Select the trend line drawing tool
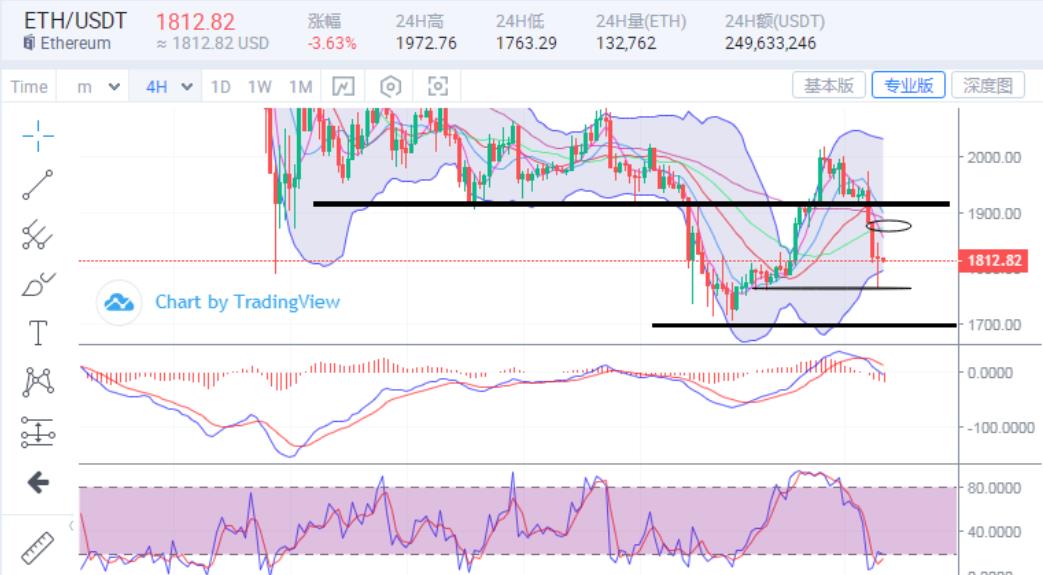 (38, 185)
